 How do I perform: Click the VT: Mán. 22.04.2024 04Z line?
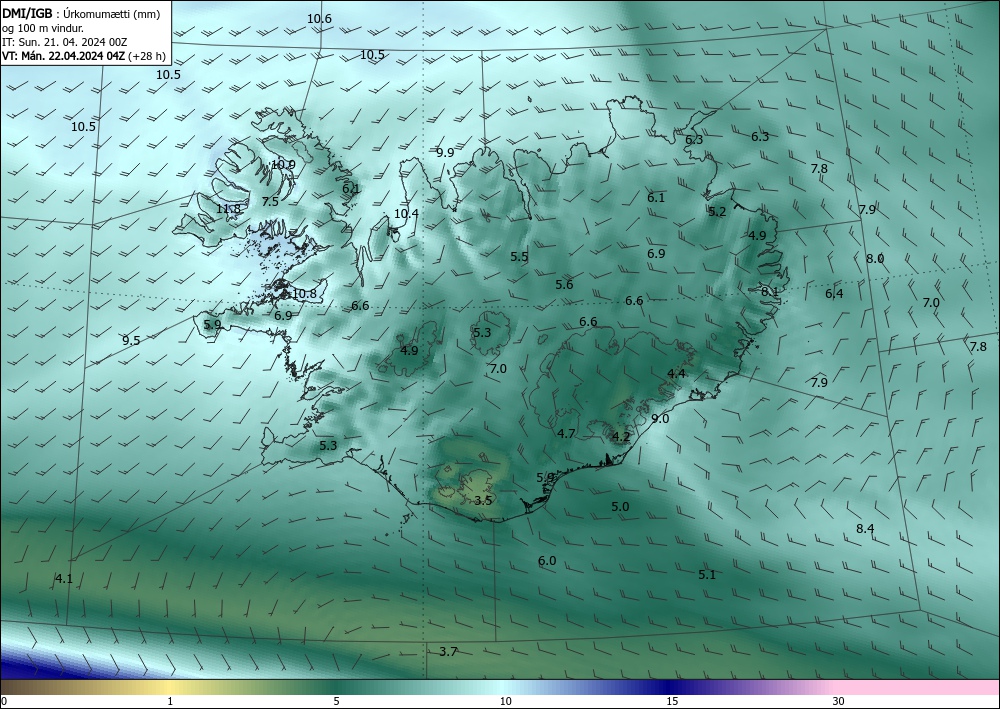64,56
